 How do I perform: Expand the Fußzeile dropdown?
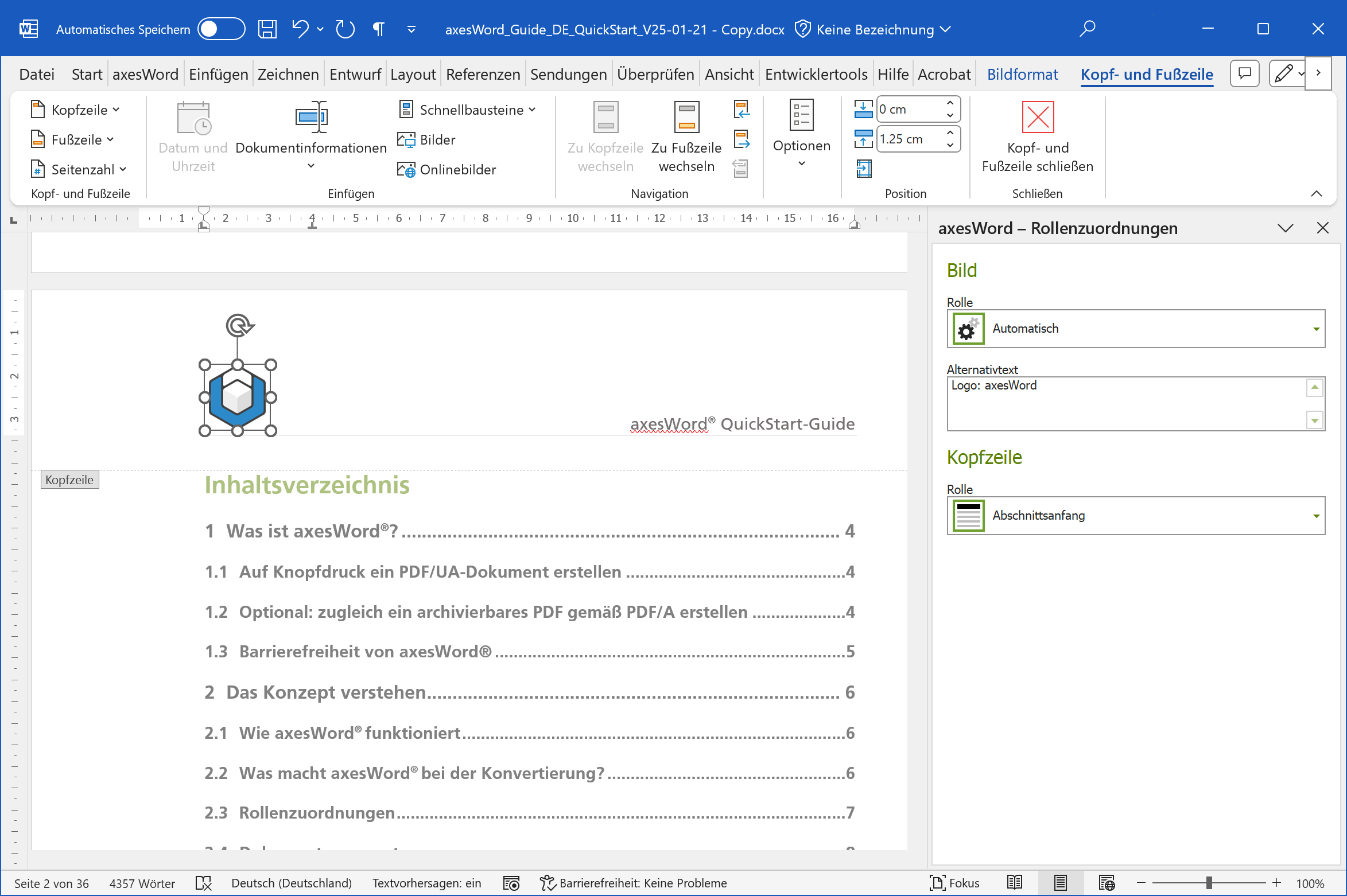click(72, 139)
